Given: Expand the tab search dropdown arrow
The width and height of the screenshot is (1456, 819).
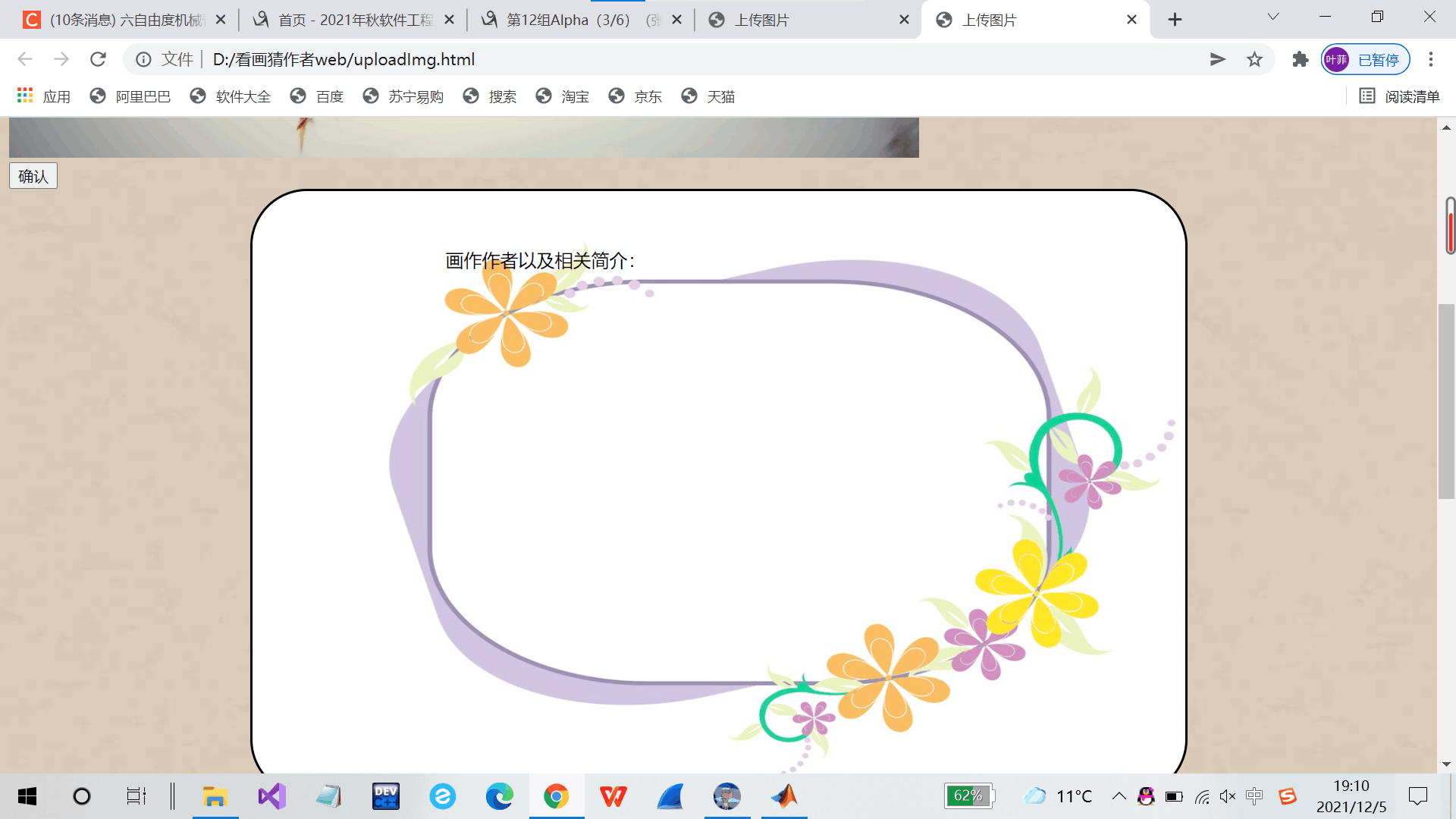Looking at the screenshot, I should 1273,17.
